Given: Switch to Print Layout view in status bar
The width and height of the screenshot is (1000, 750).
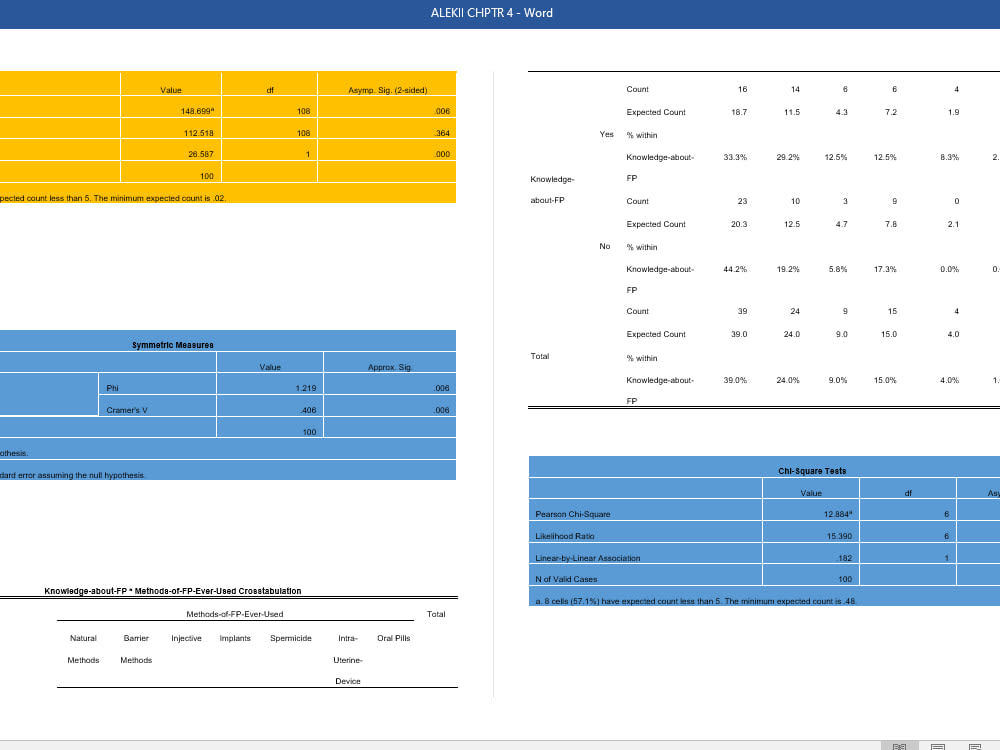Looking at the screenshot, I should click(938, 746).
